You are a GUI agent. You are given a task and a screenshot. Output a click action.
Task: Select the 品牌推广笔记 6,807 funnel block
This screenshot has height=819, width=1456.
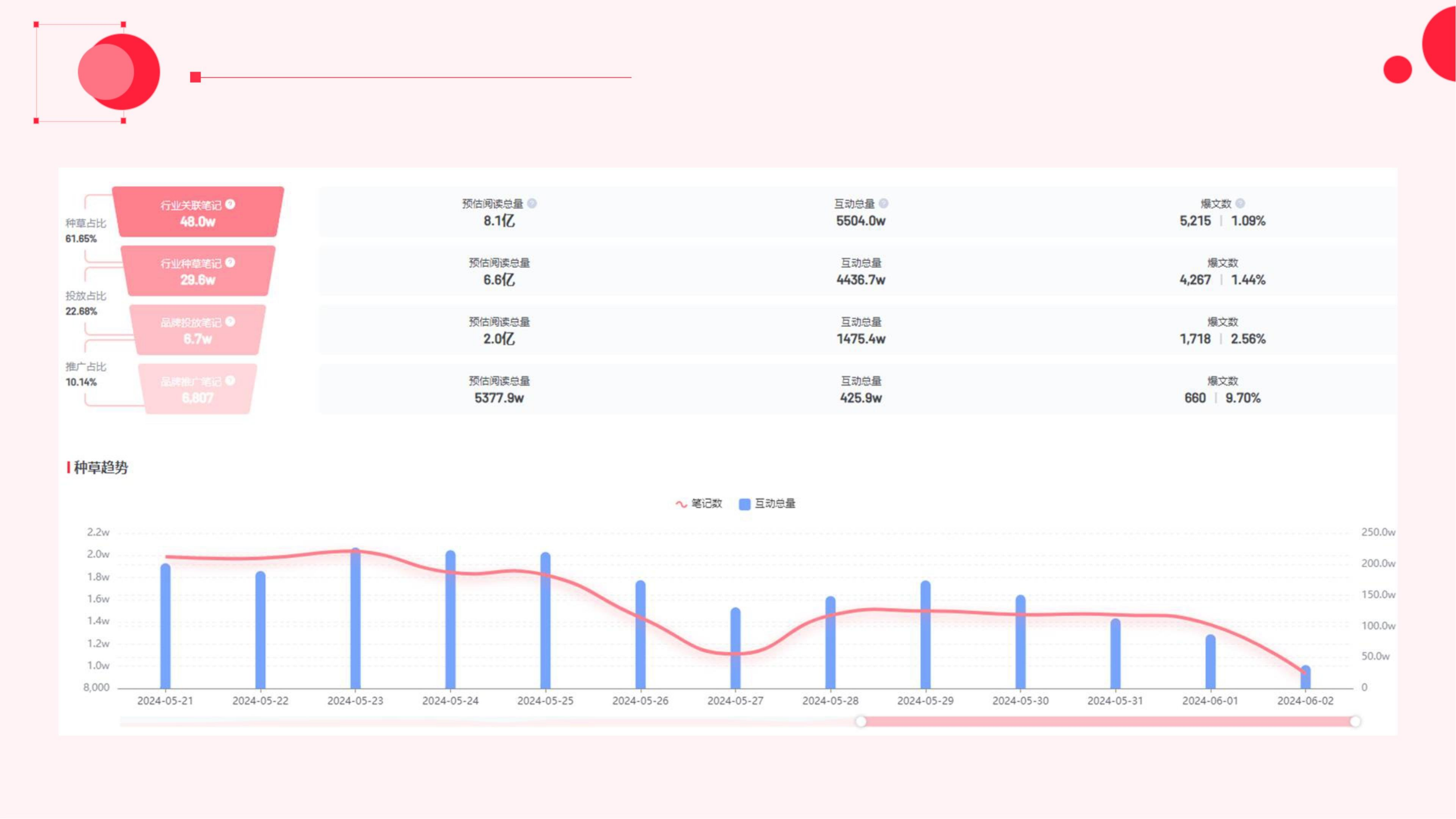click(x=198, y=389)
